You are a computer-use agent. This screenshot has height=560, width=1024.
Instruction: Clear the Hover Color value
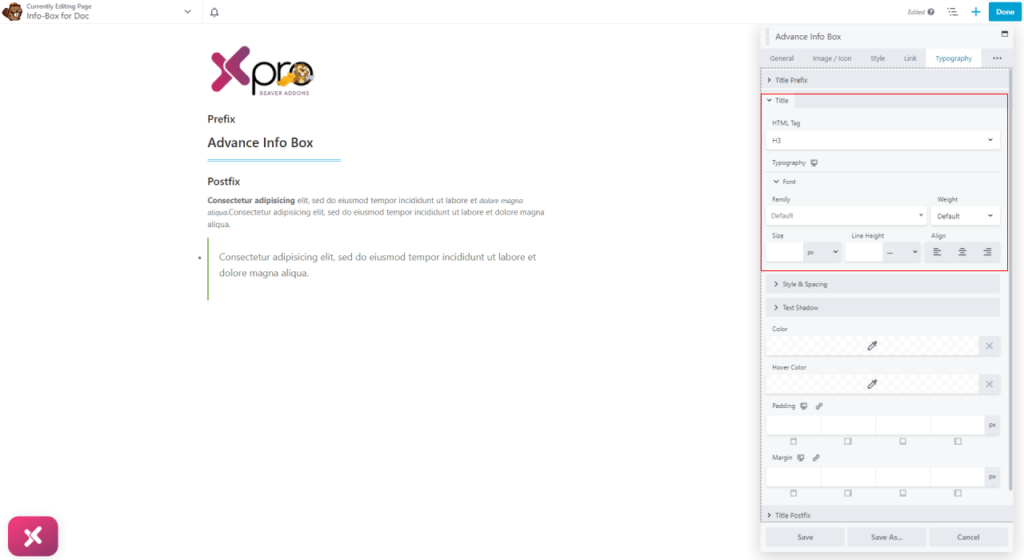pyautogui.click(x=989, y=384)
